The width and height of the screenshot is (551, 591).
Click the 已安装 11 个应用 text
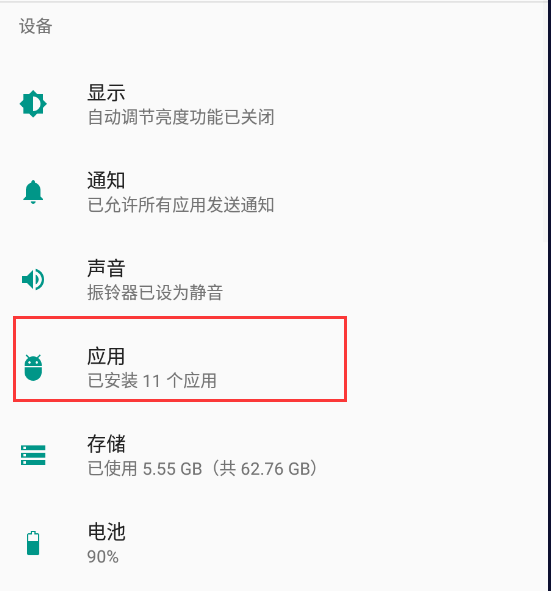point(152,381)
